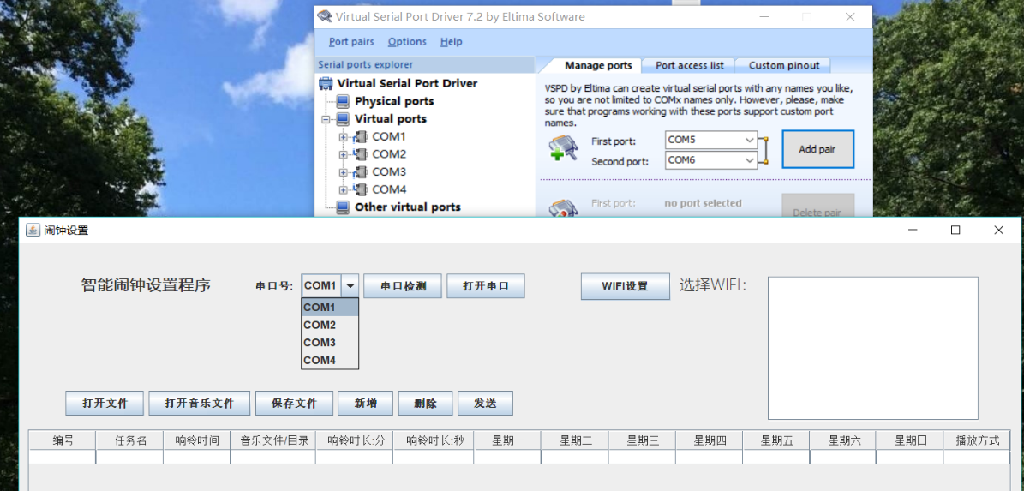Switch to the Manage ports tab
Viewport: 1024px width, 491px height.
[x=598, y=65]
